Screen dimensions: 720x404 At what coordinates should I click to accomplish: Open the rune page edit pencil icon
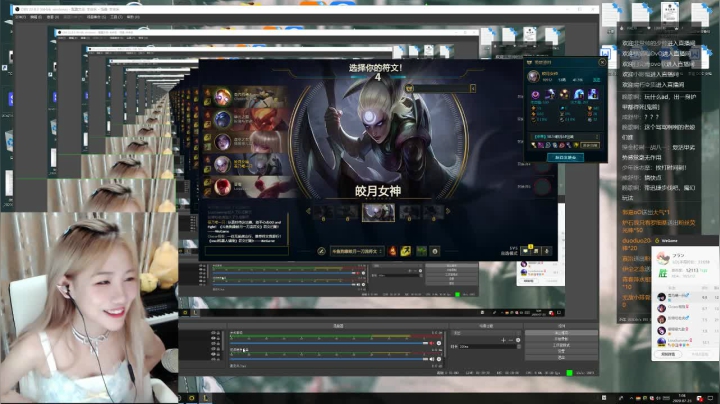coord(321,251)
